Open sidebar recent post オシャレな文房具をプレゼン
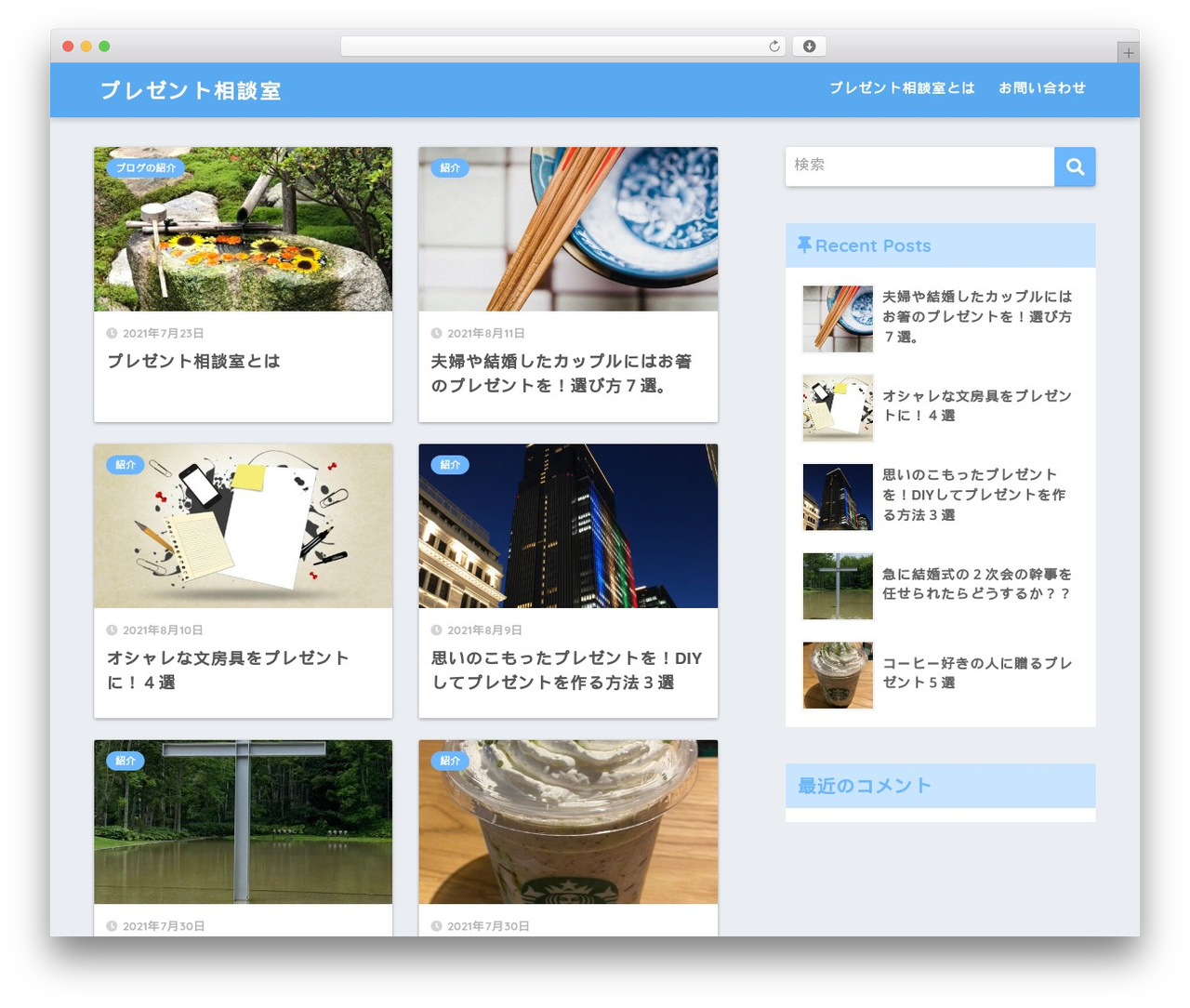The height and width of the screenshot is (1008, 1190). (x=977, y=405)
